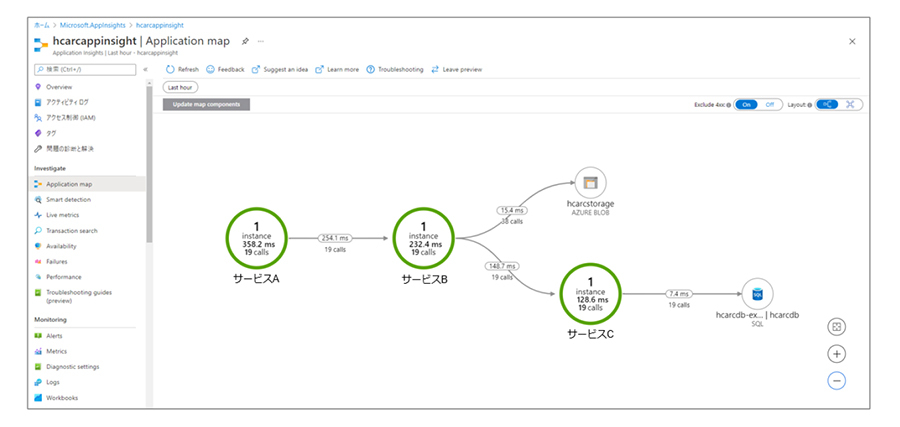This screenshot has width=900, height=427.
Task: Turn Exclude 4xx to Off
Action: coord(770,104)
